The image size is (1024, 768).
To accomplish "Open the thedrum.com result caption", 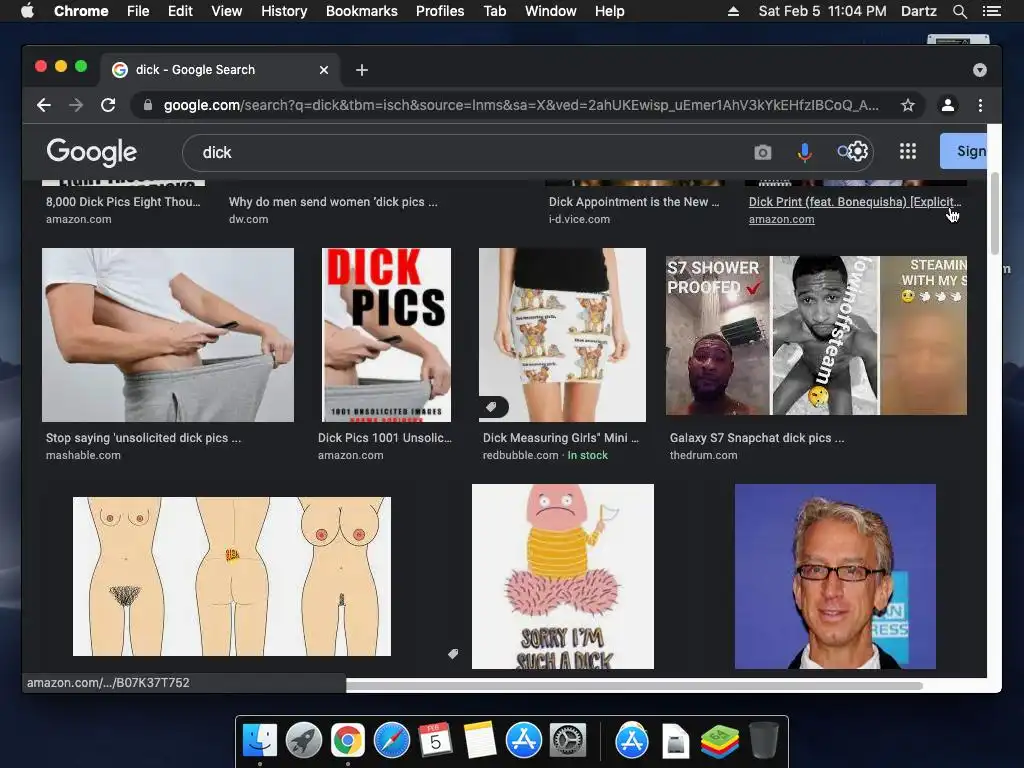I will coord(703,455).
